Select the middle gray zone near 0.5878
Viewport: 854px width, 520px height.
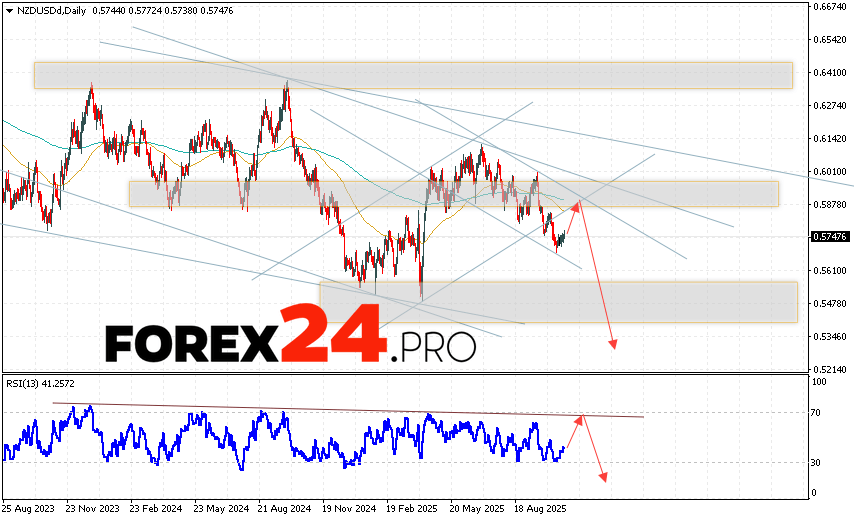(452, 193)
